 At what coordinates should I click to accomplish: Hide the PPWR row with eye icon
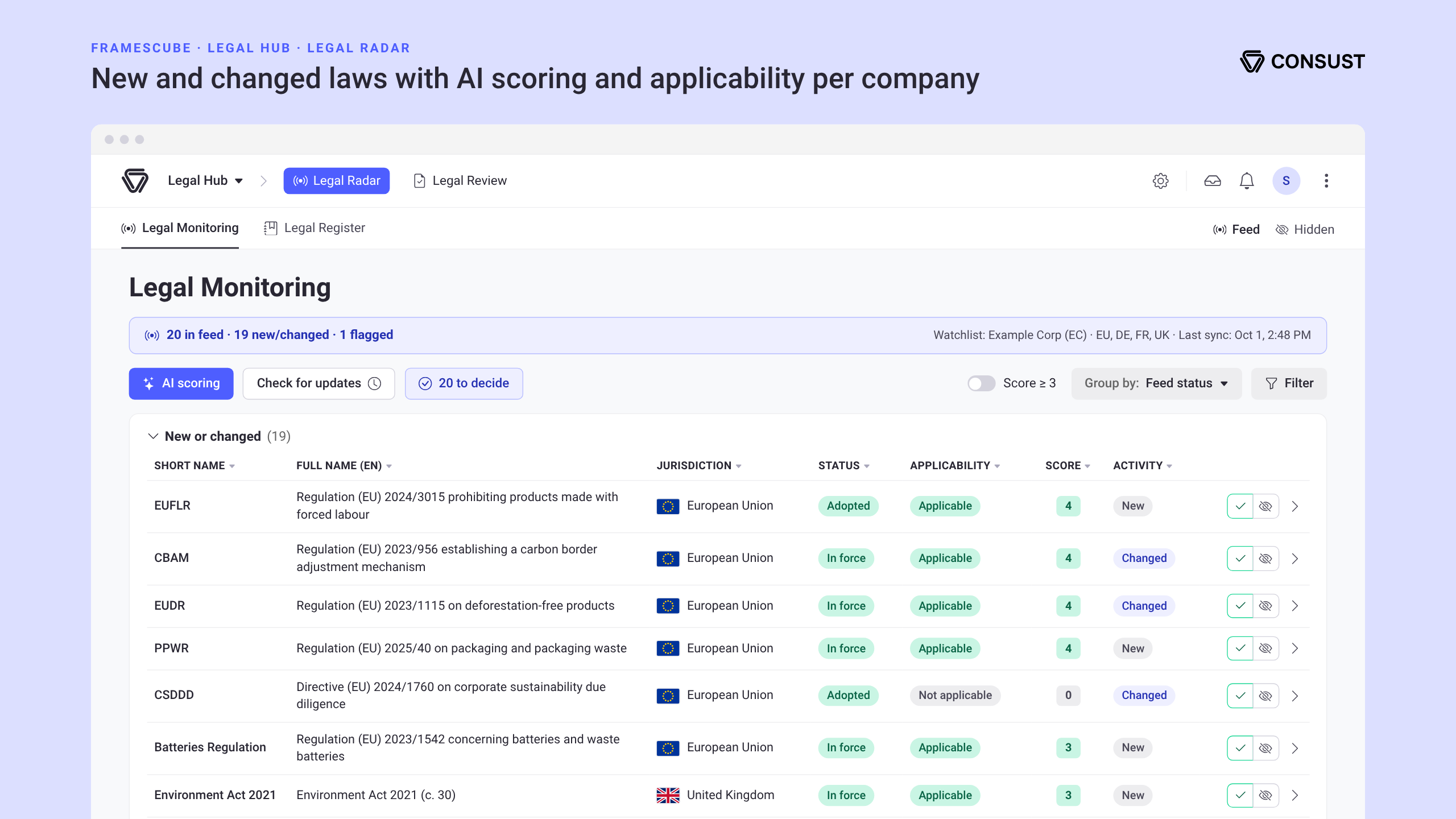click(1266, 648)
